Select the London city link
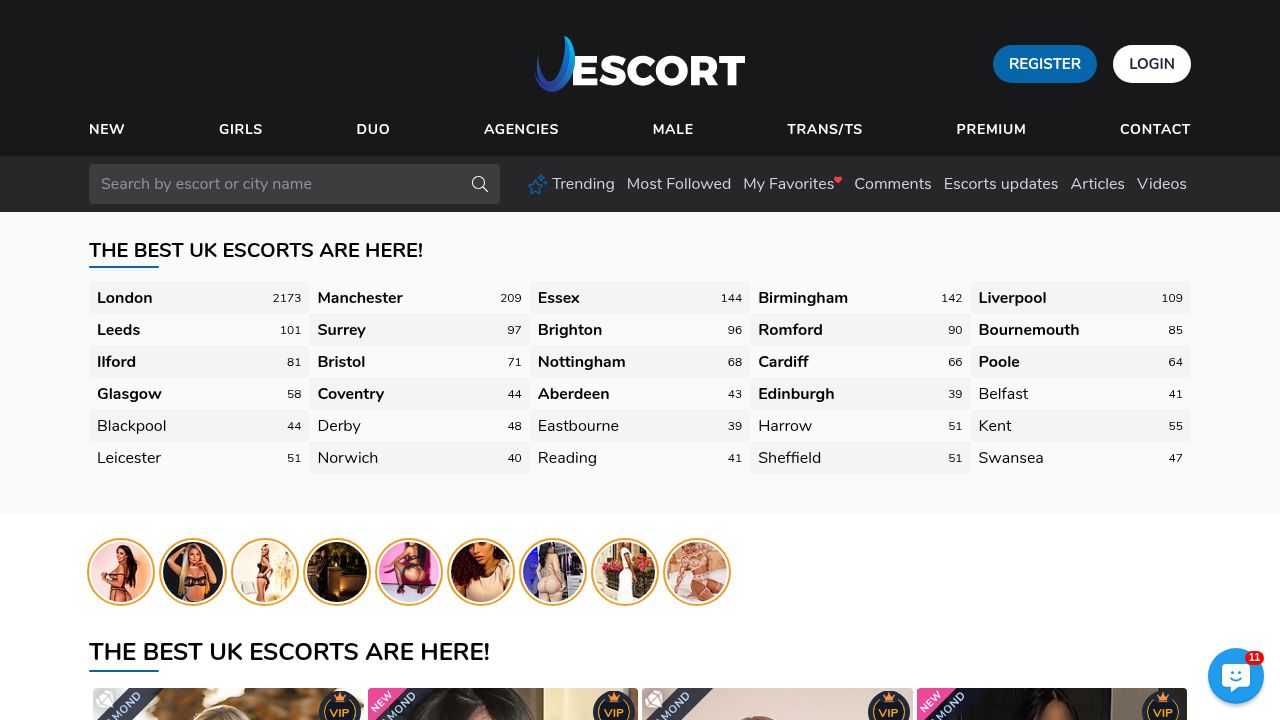 (x=199, y=298)
